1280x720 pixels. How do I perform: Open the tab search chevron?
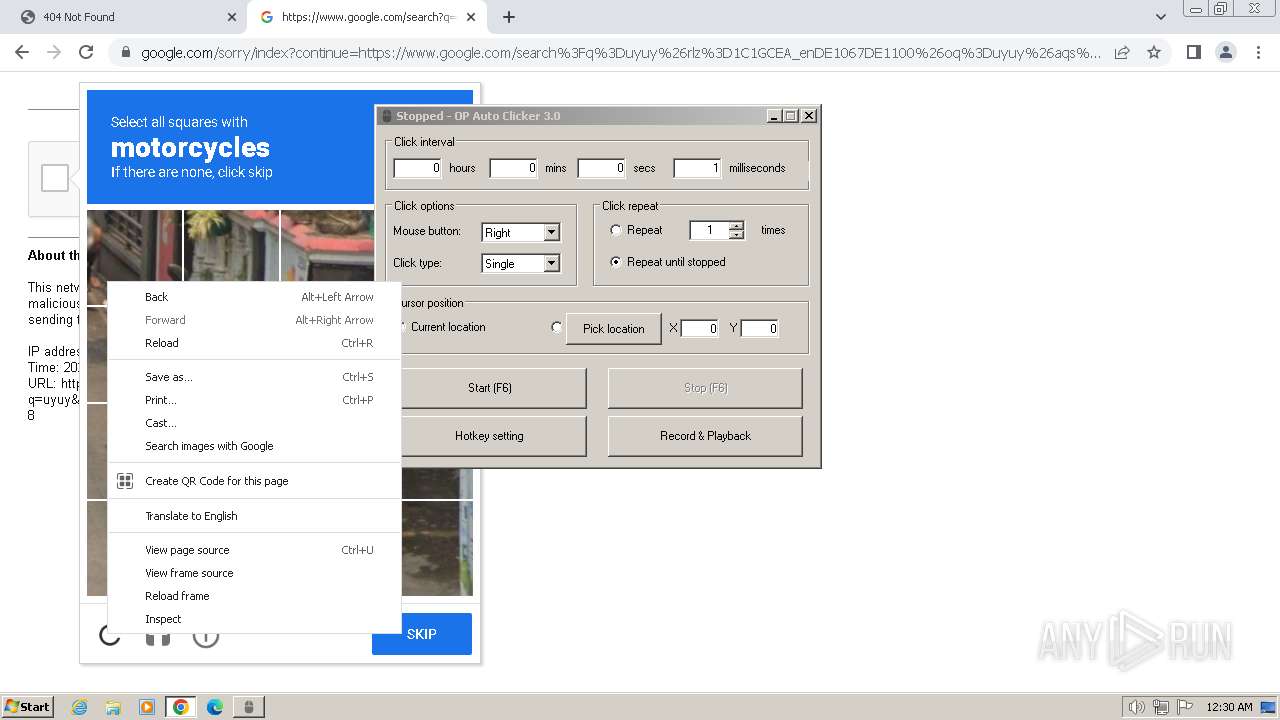pyautogui.click(x=1160, y=17)
